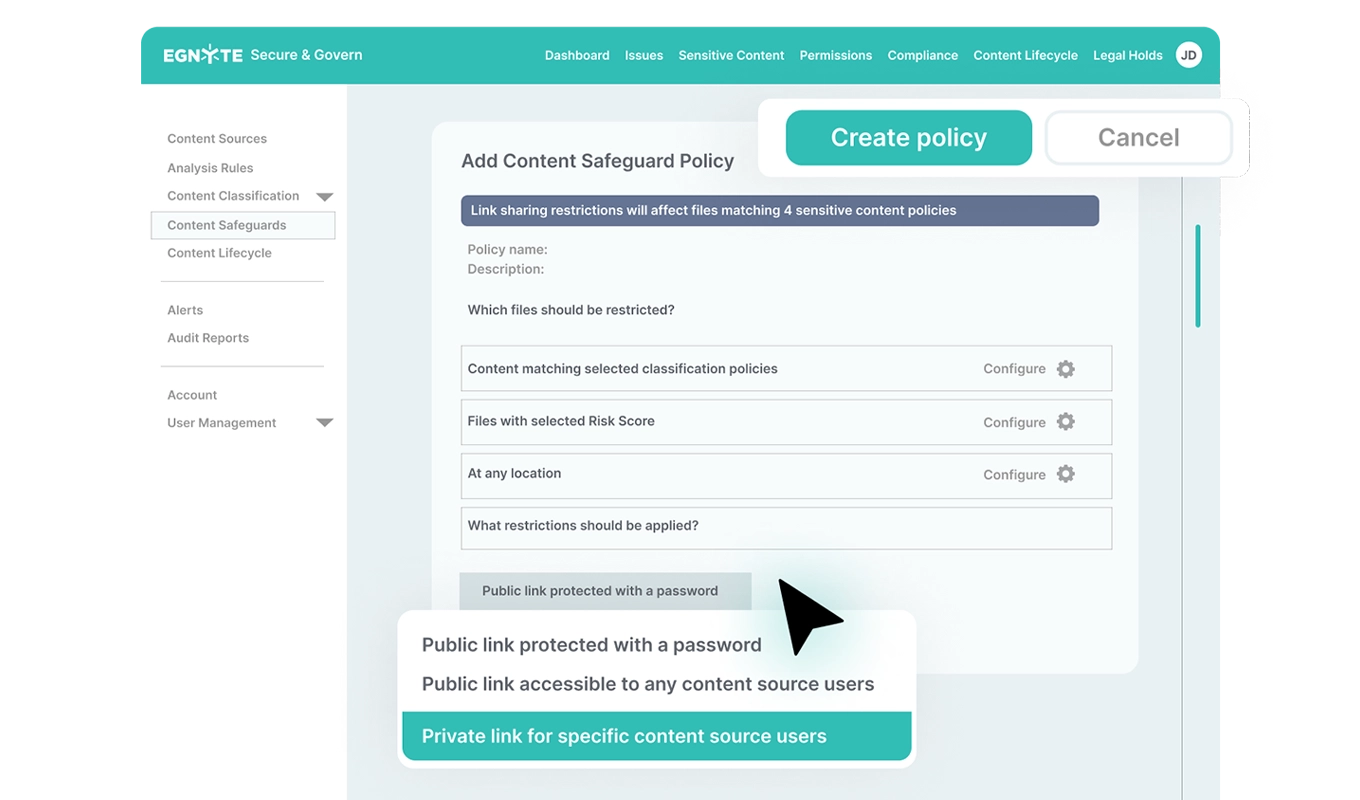This screenshot has height=800, width=1360.
Task: Click the sensitive content policies warning banner
Action: 780,210
